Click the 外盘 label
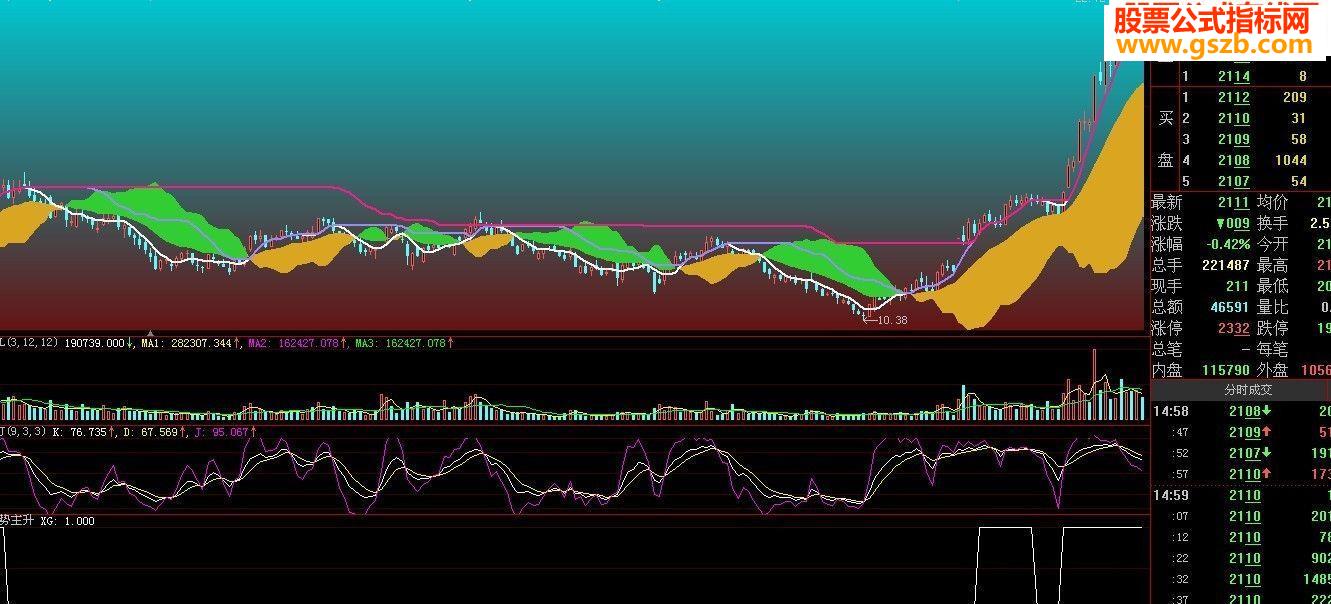Viewport: 1331px width, 604px height. click(x=1272, y=370)
